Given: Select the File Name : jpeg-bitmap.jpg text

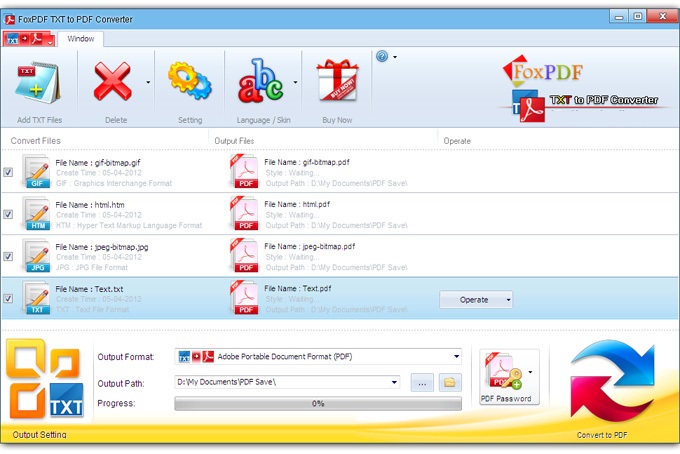Looking at the screenshot, I should (101, 247).
